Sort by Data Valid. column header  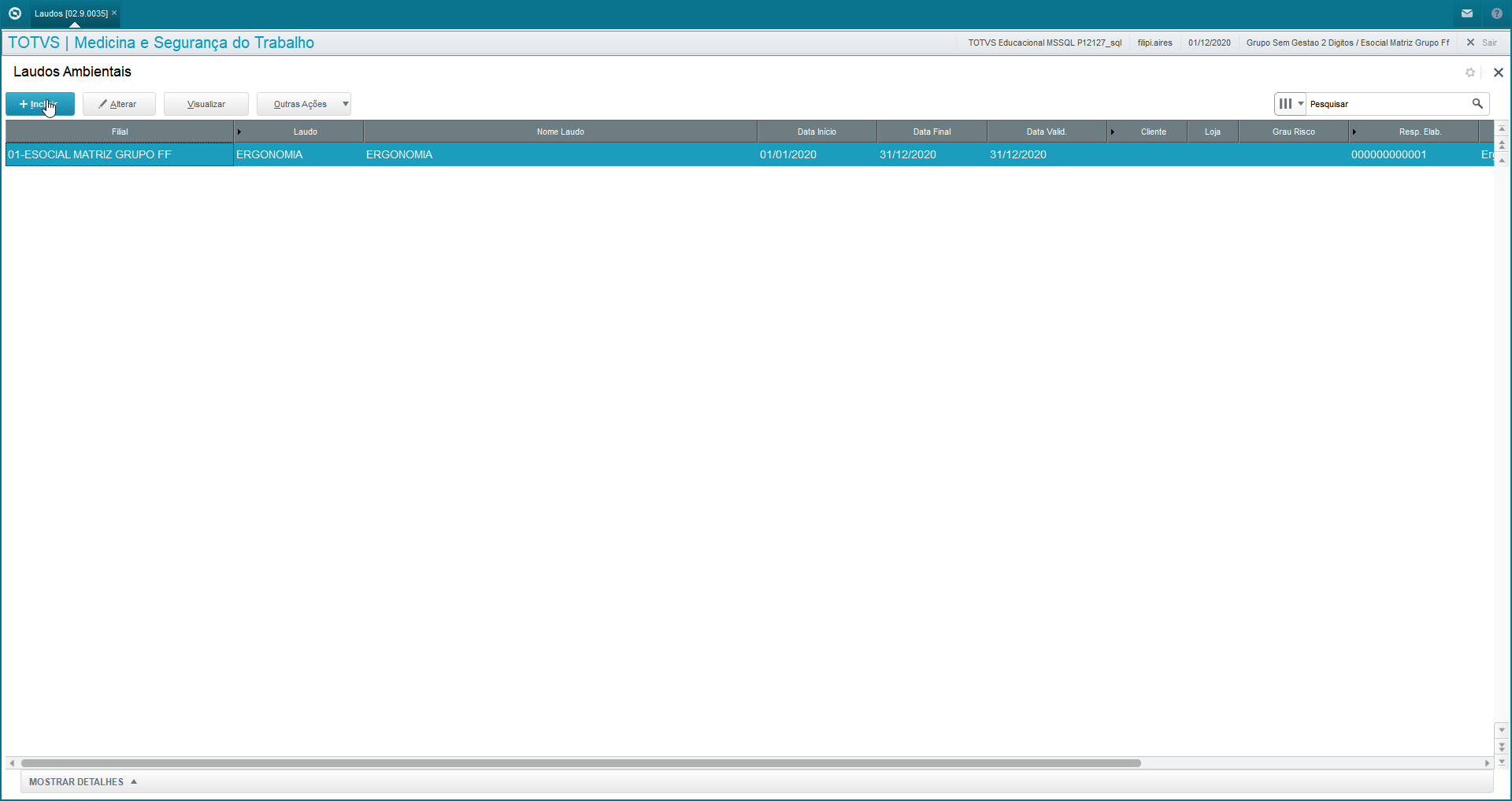click(x=1047, y=132)
